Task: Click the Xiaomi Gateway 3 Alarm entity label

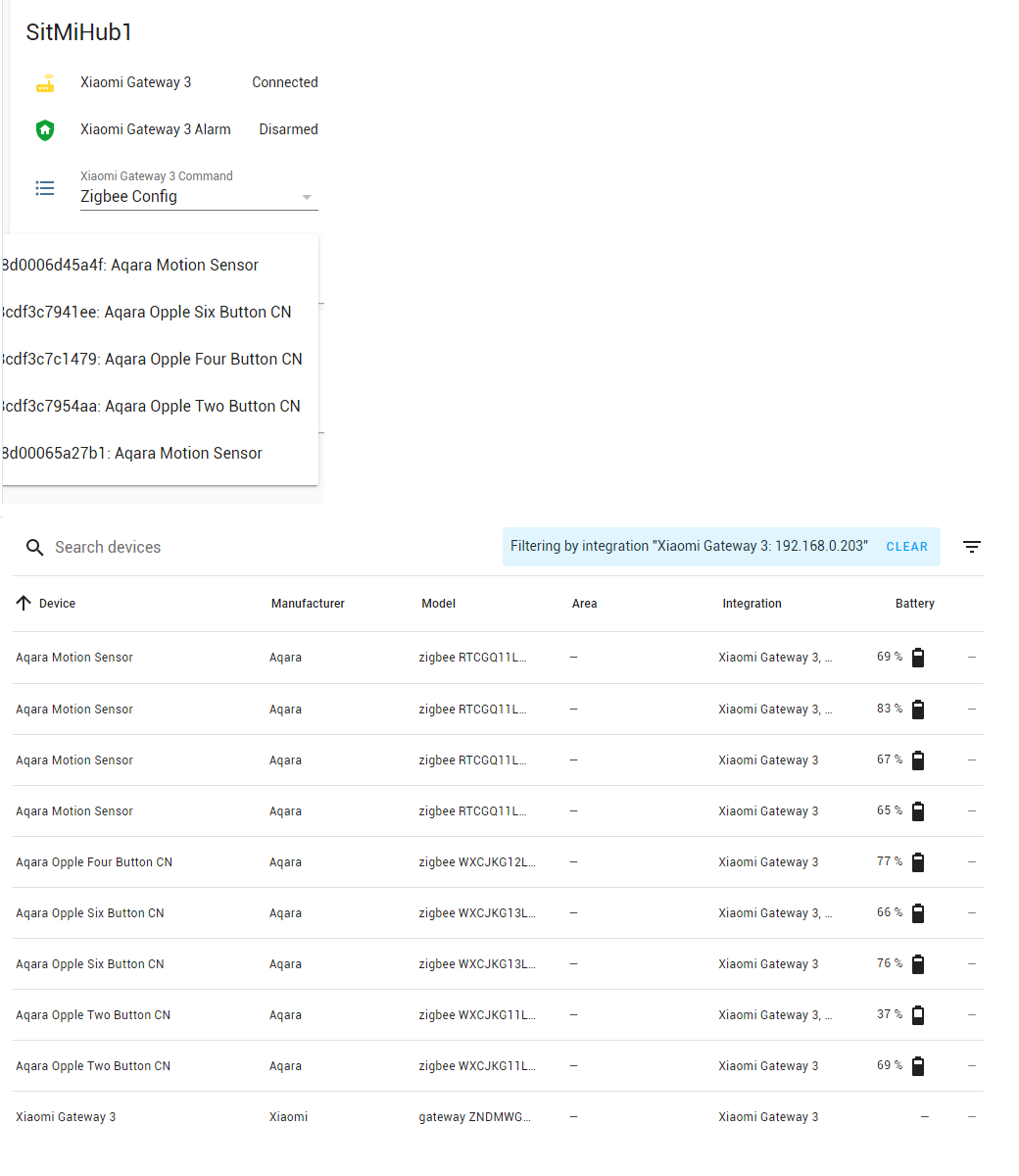Action: 156,129
